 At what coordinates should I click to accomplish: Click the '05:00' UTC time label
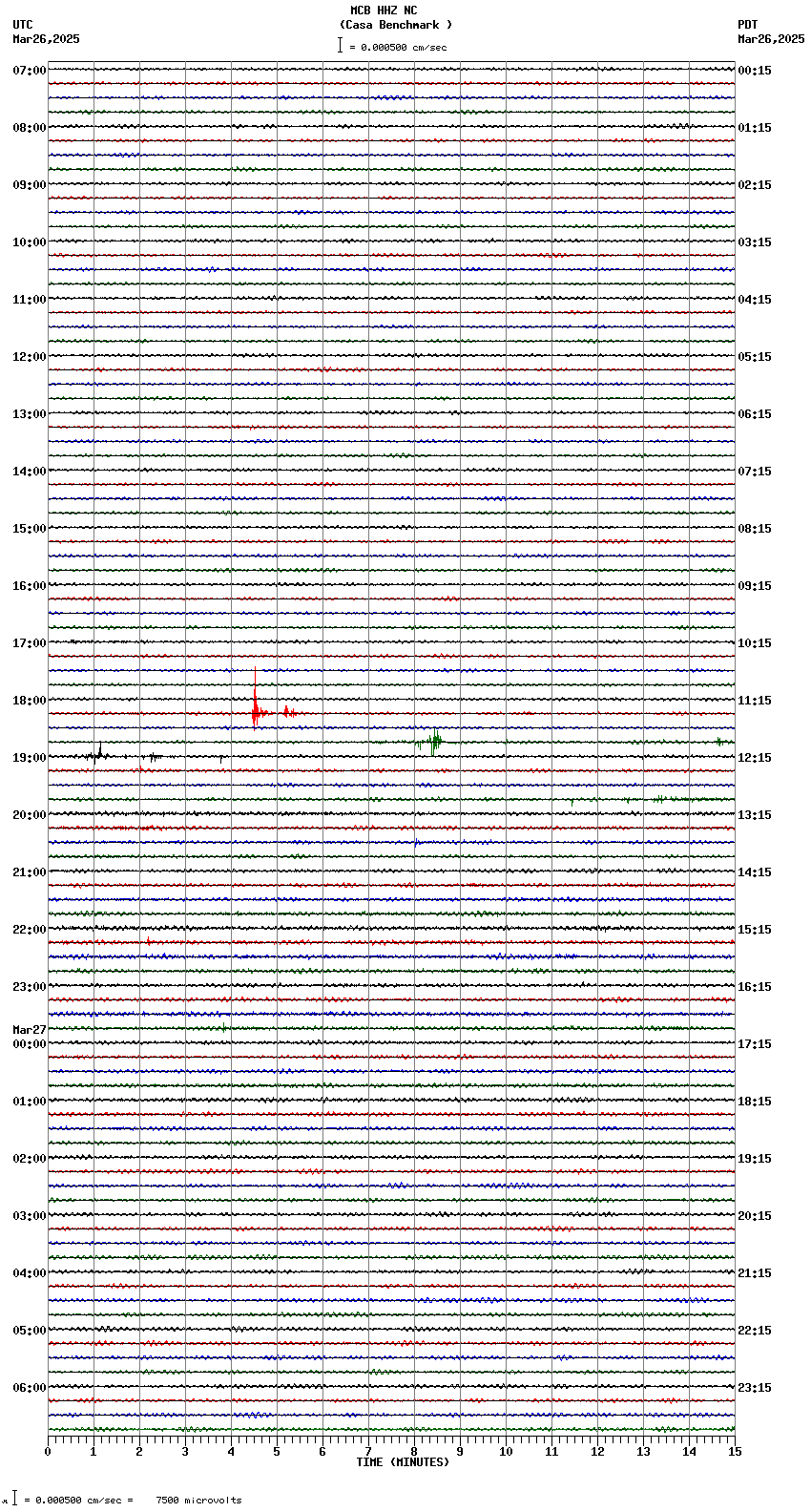pos(30,1331)
